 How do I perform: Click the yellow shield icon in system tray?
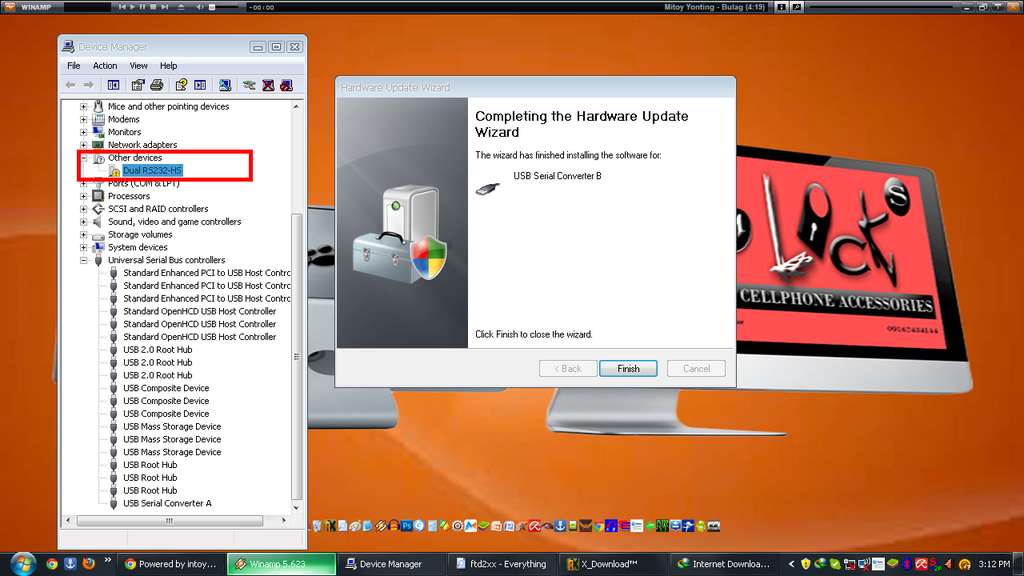(806, 564)
